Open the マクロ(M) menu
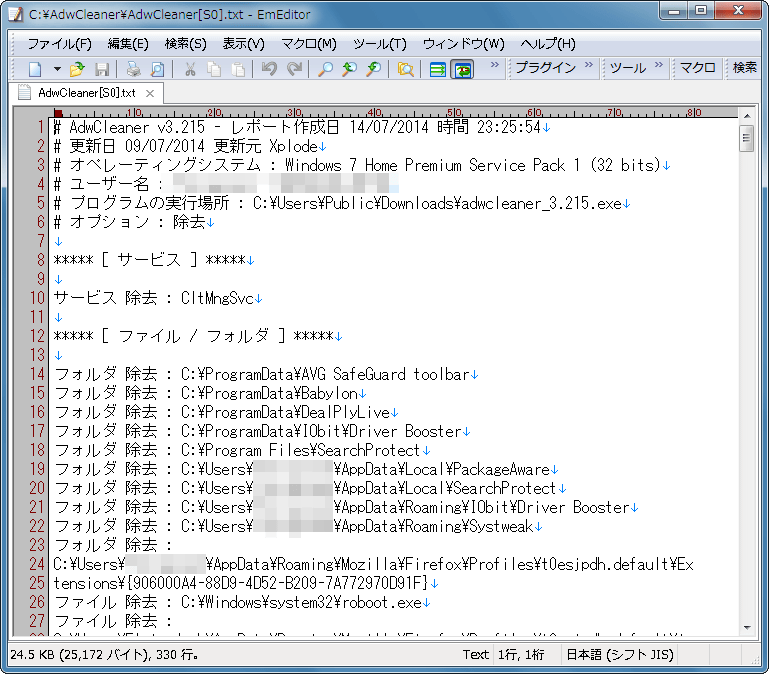This screenshot has height=674, width=769. [x=308, y=44]
